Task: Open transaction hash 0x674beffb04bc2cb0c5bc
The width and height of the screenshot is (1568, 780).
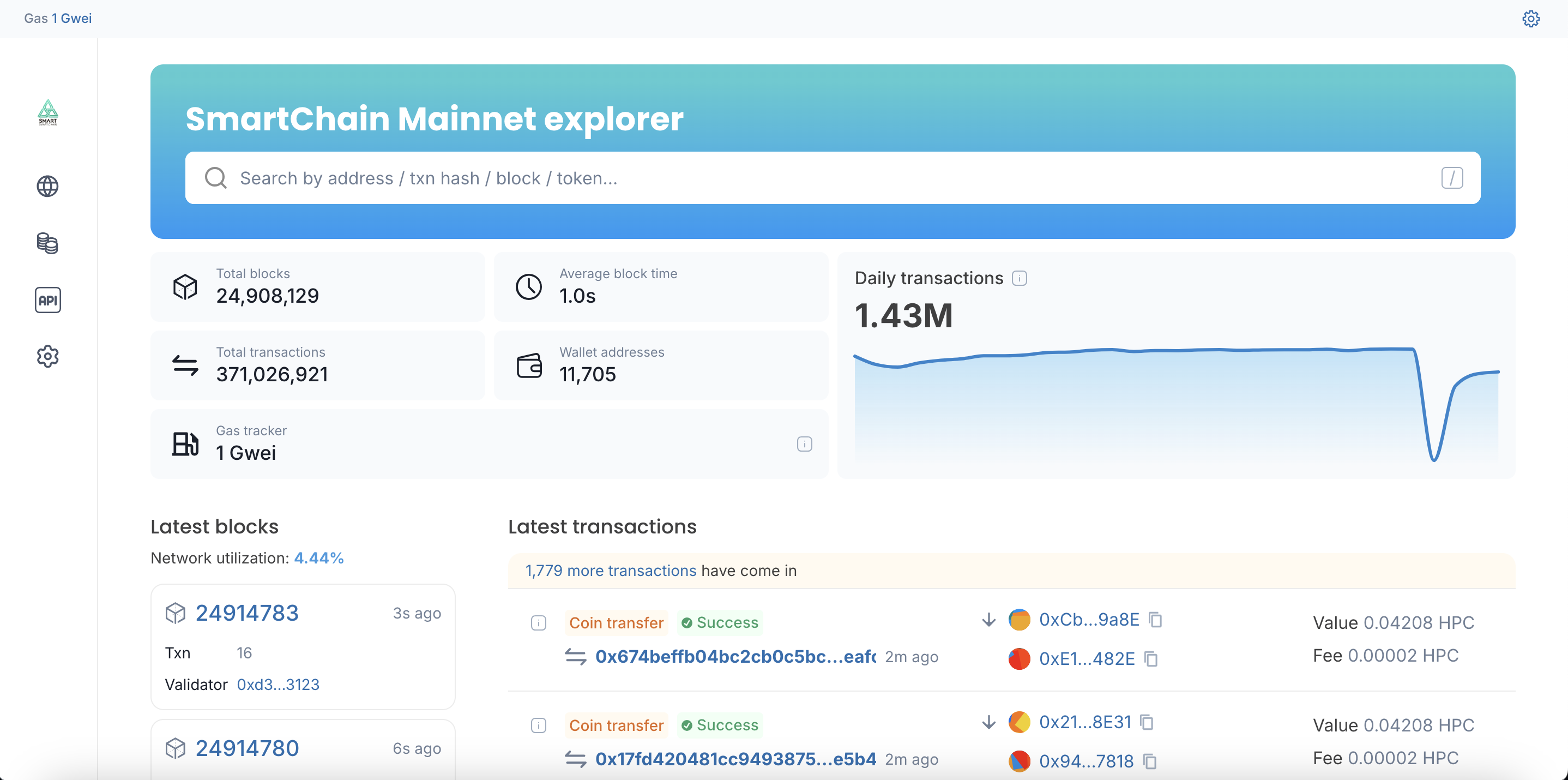Action: pyautogui.click(x=735, y=656)
